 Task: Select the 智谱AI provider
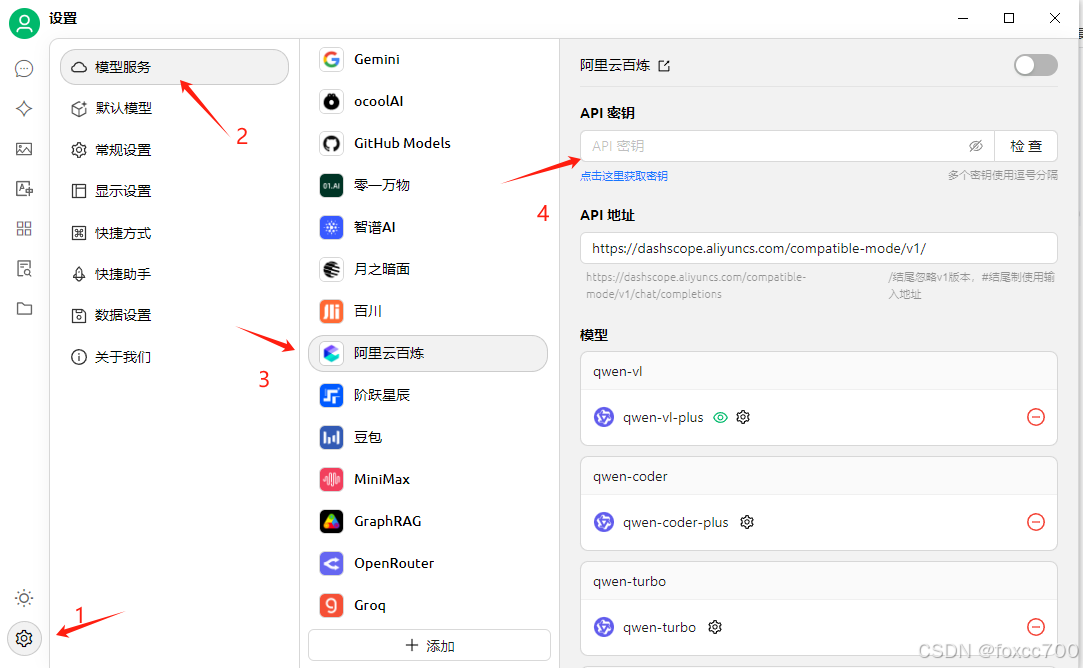428,227
